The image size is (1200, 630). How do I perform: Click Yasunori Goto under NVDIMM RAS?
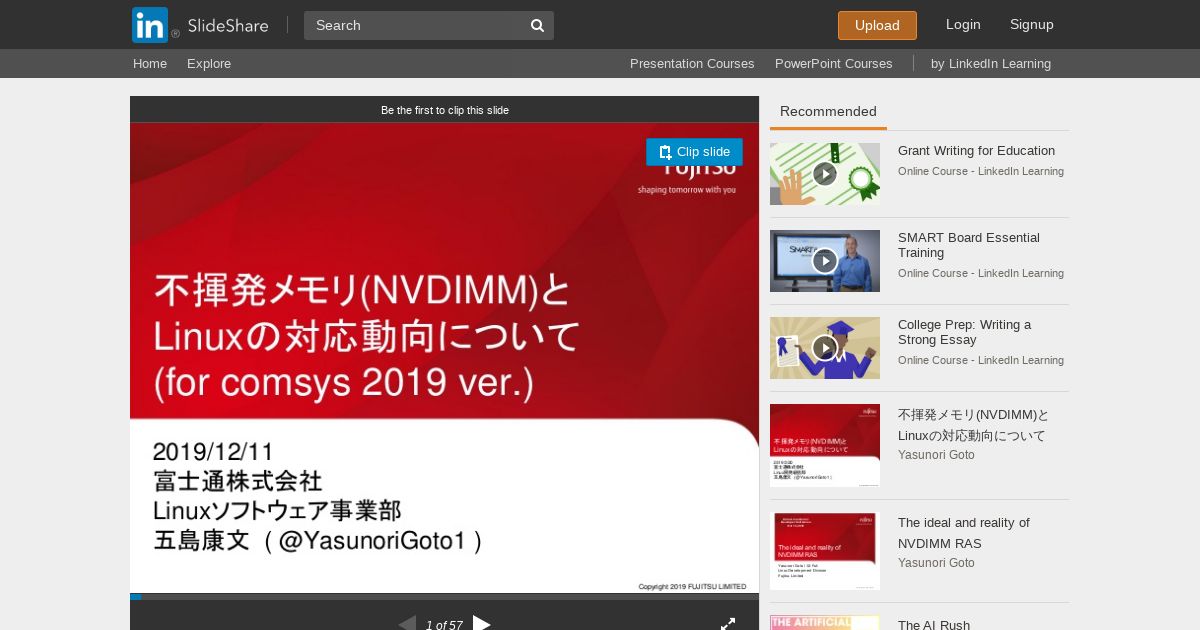click(x=936, y=563)
